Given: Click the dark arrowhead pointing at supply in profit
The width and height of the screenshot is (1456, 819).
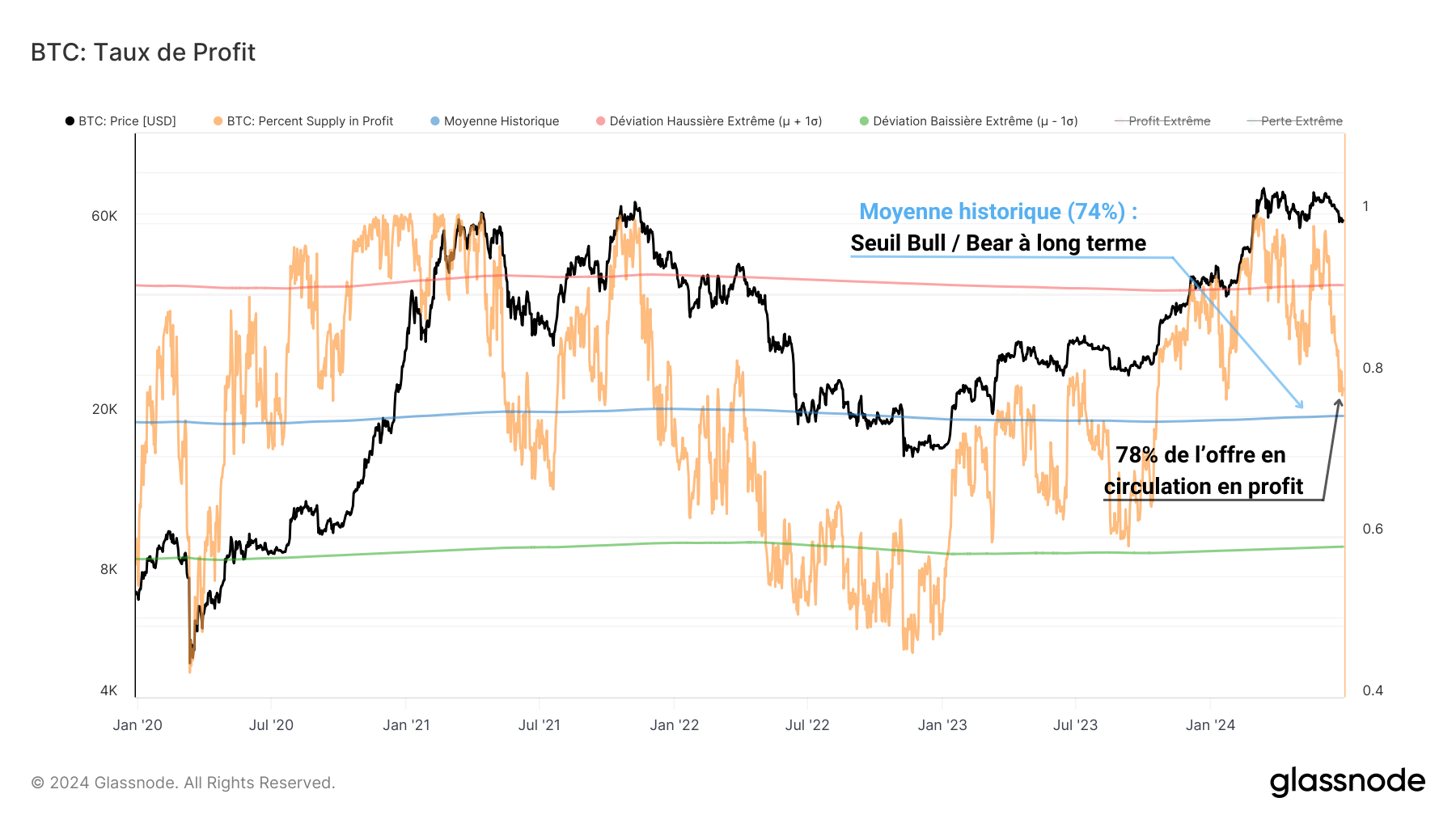Looking at the screenshot, I should 1339,403.
